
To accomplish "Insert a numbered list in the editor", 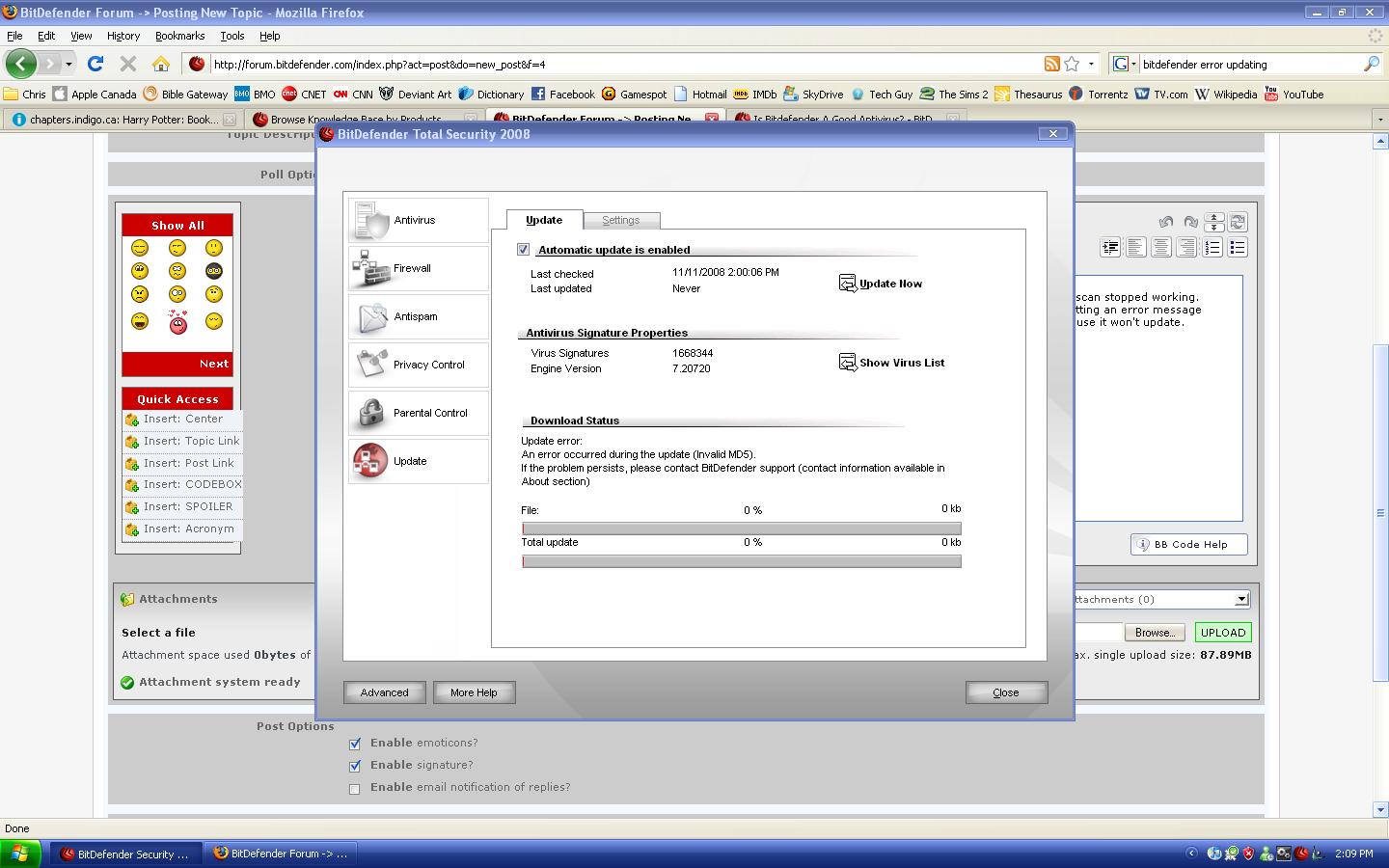I will point(1212,248).
